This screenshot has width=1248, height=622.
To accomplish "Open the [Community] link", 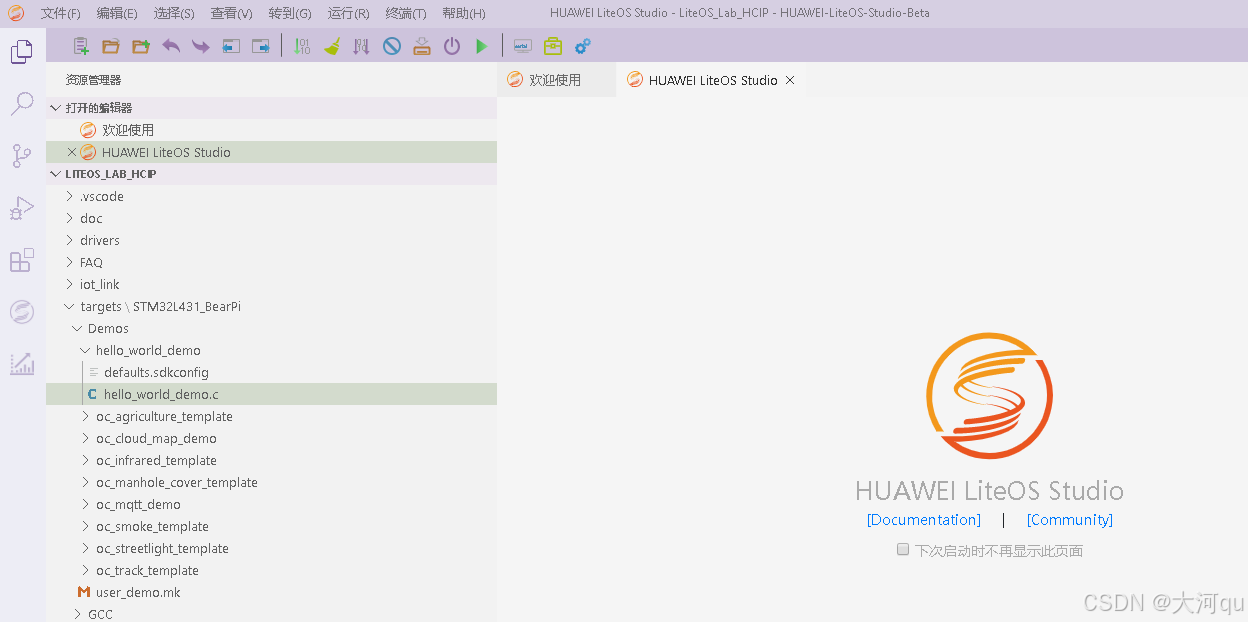I will 1070,520.
